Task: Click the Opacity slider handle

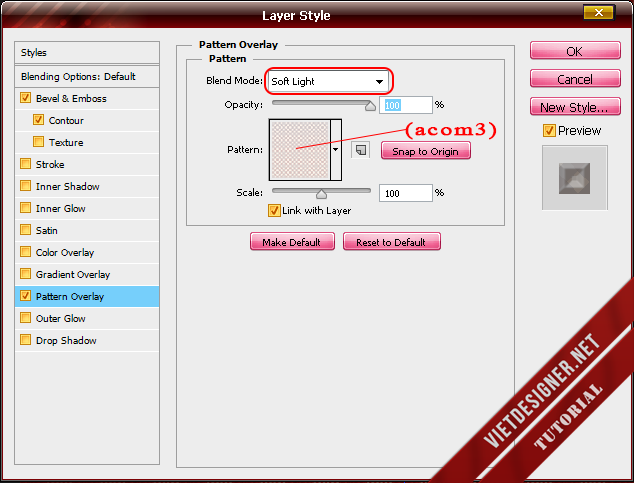Action: tap(370, 106)
